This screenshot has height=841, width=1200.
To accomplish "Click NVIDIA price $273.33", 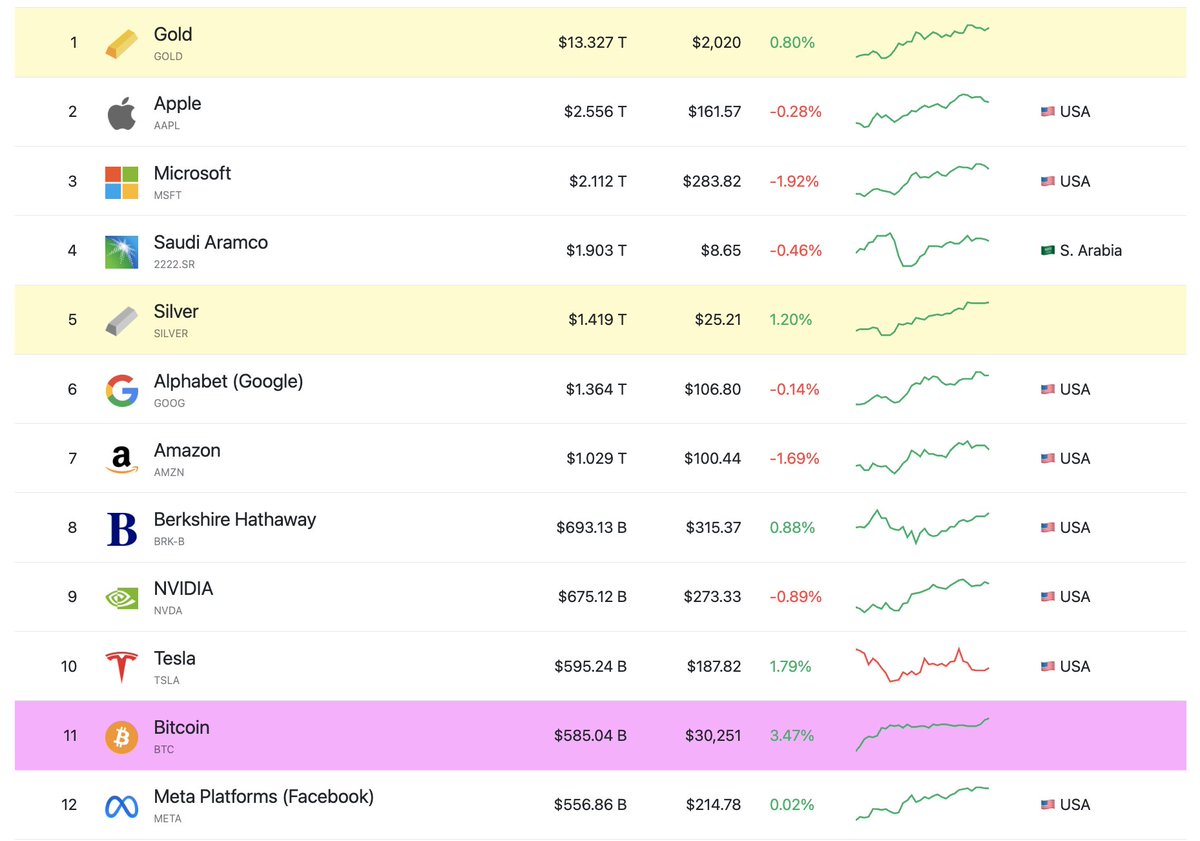I will tap(712, 597).
